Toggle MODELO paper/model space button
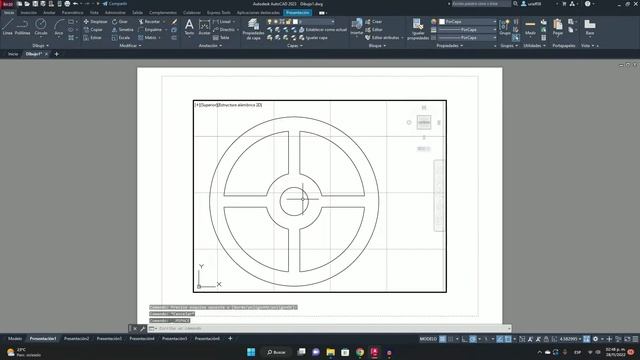 point(428,339)
